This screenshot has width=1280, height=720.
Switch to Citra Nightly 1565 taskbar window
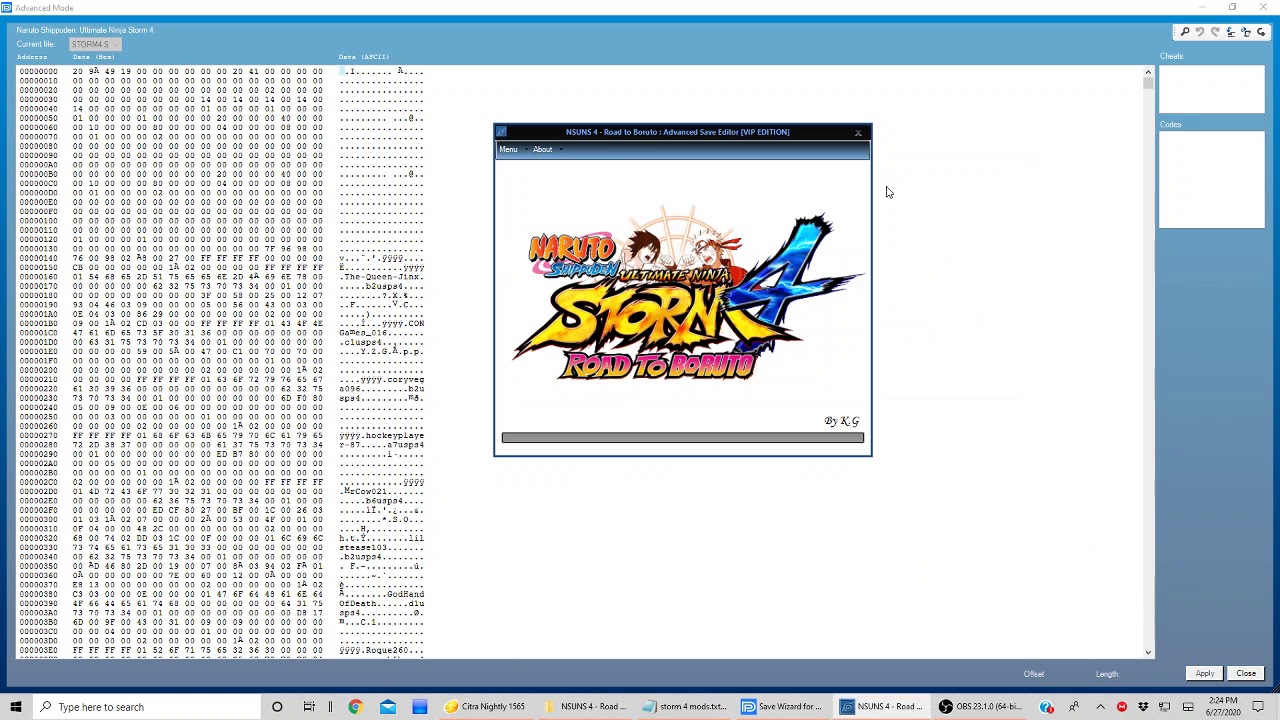tap(486, 707)
